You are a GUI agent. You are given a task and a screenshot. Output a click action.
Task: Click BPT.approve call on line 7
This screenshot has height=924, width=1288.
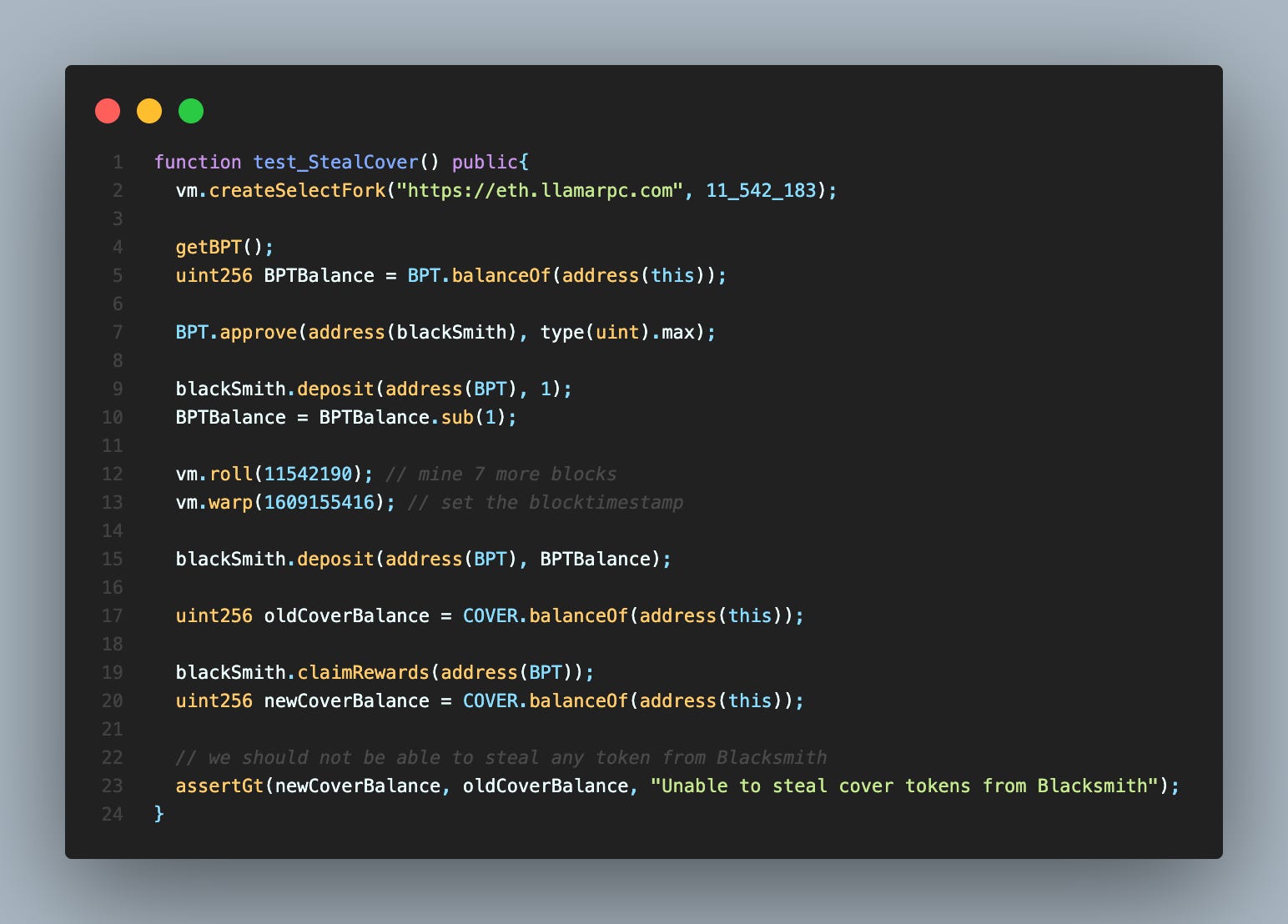tap(236, 332)
